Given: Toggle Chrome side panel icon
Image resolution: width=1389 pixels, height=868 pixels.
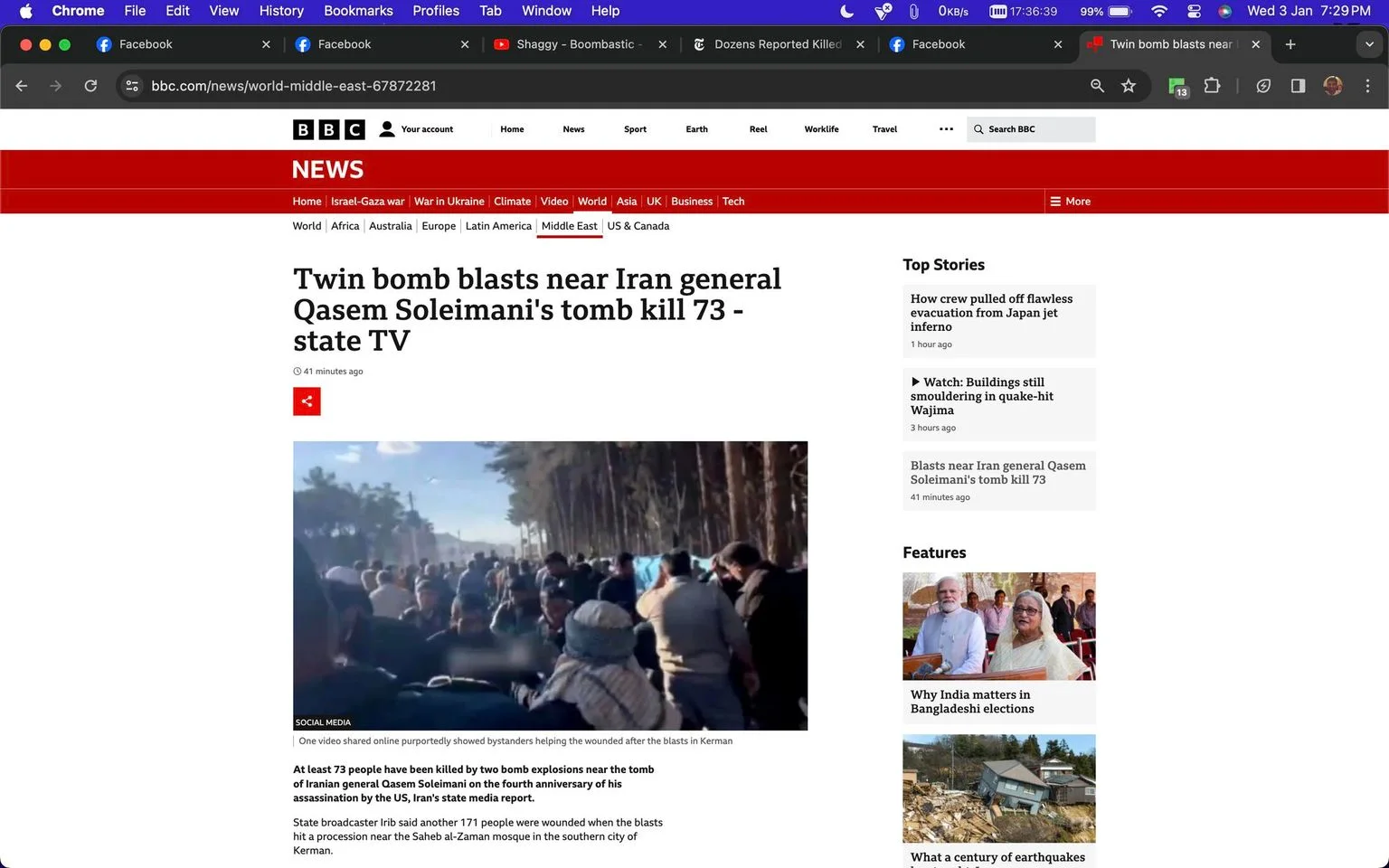Looking at the screenshot, I should click(1298, 86).
